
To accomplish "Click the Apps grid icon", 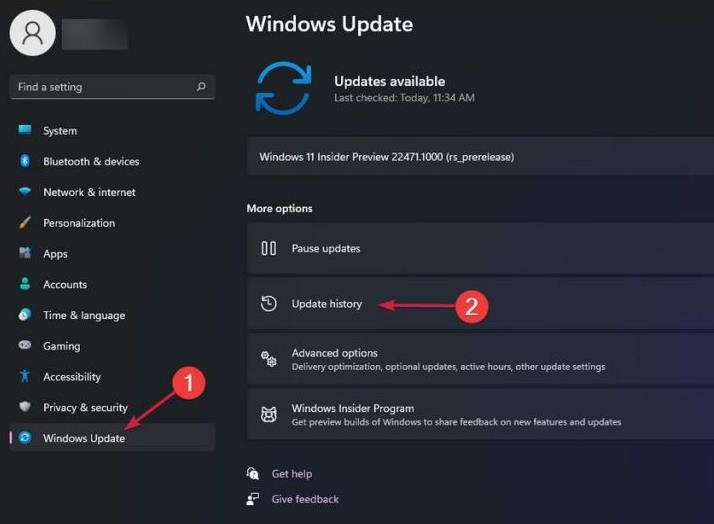I will tap(25, 253).
